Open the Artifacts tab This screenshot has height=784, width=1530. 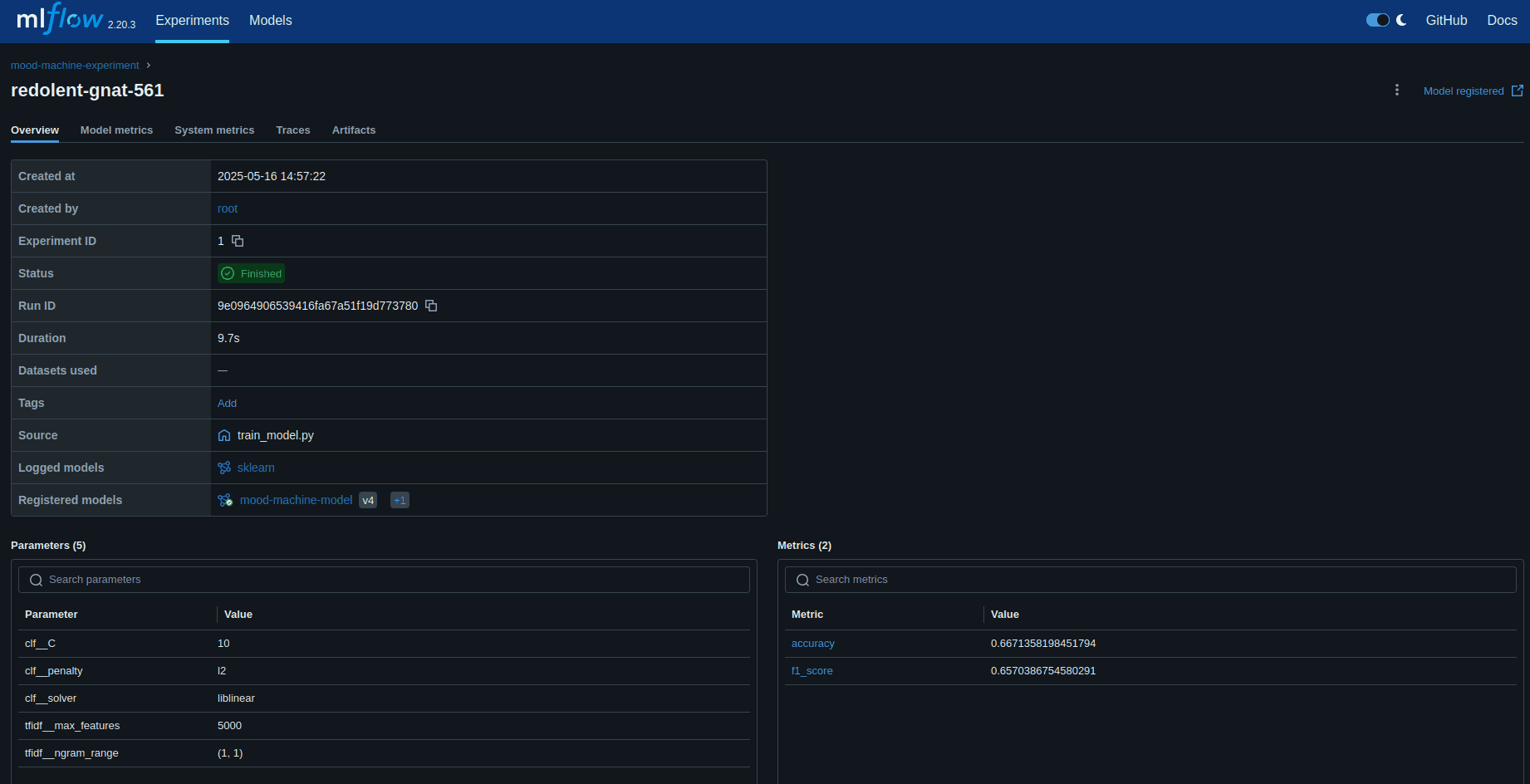click(353, 130)
